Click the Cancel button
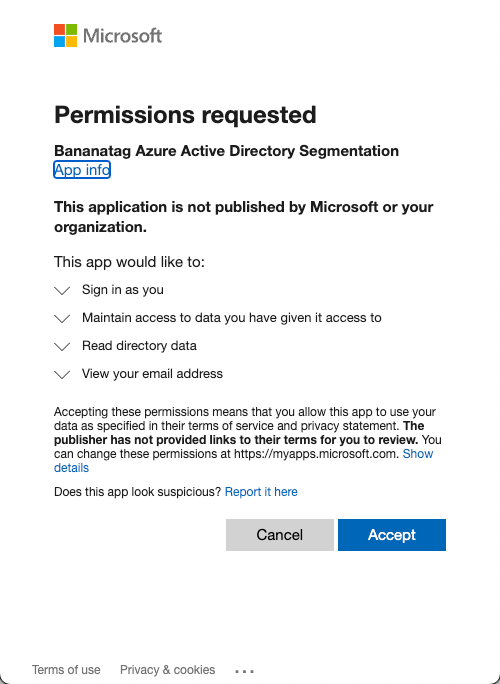The width and height of the screenshot is (500, 684). [x=280, y=535]
